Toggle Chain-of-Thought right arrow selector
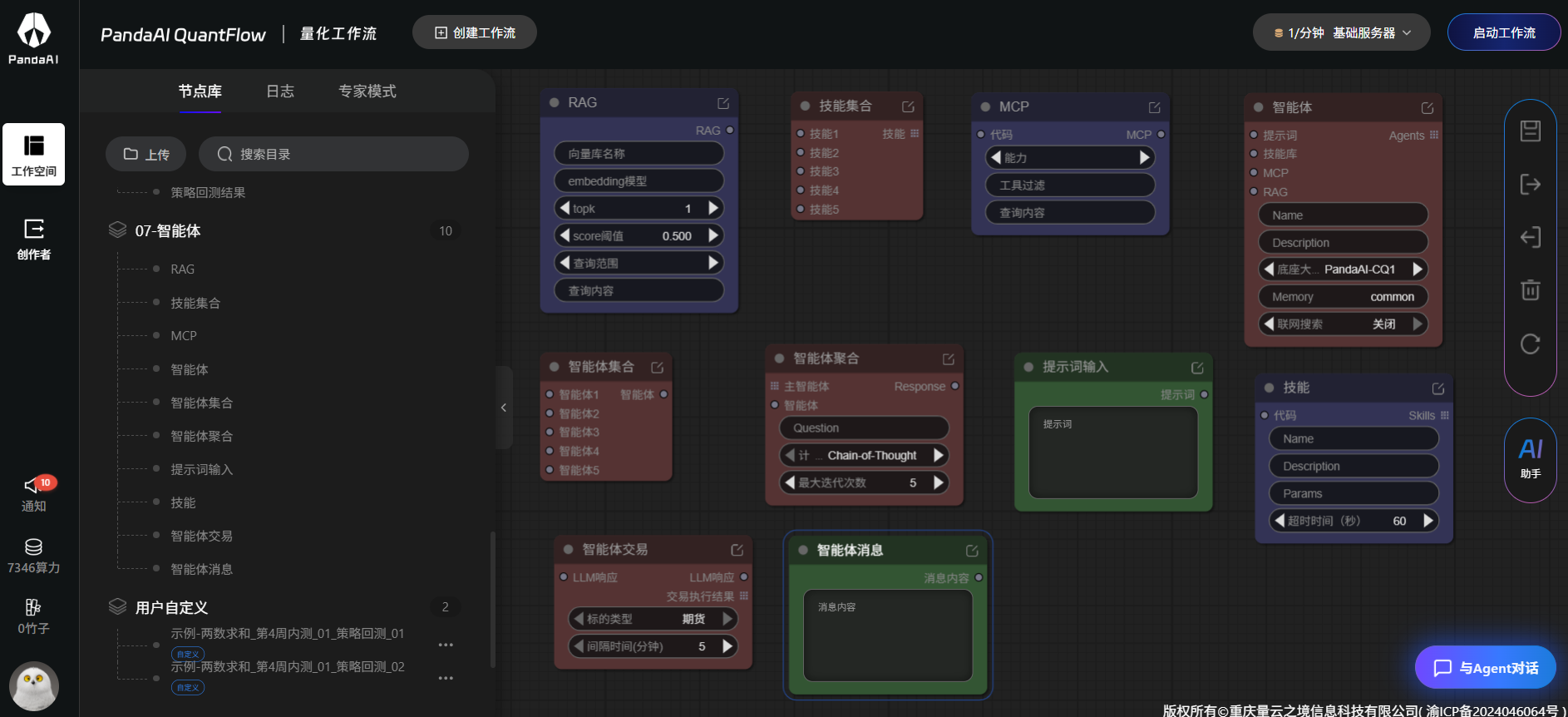This screenshot has height=717, width=1568. (939, 455)
